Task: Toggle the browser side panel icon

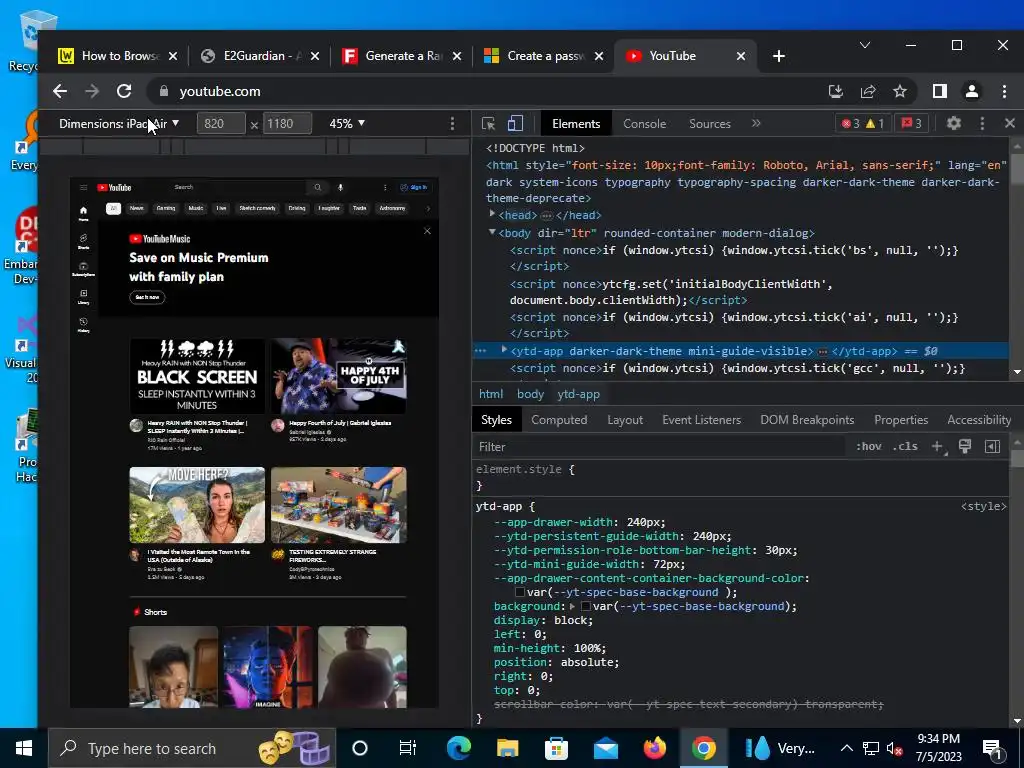Action: click(940, 91)
